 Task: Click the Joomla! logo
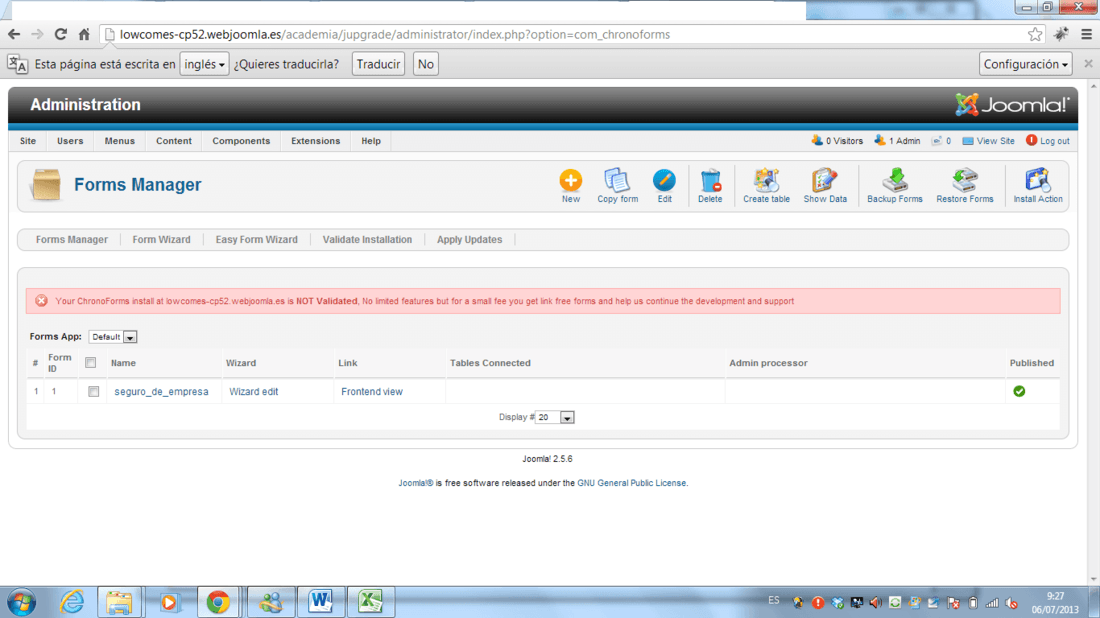(x=1012, y=105)
